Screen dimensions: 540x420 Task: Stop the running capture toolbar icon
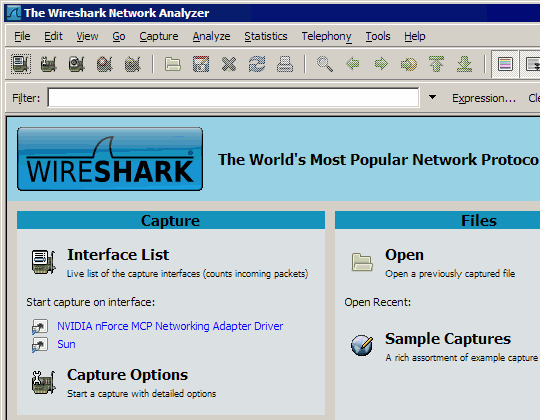point(104,64)
